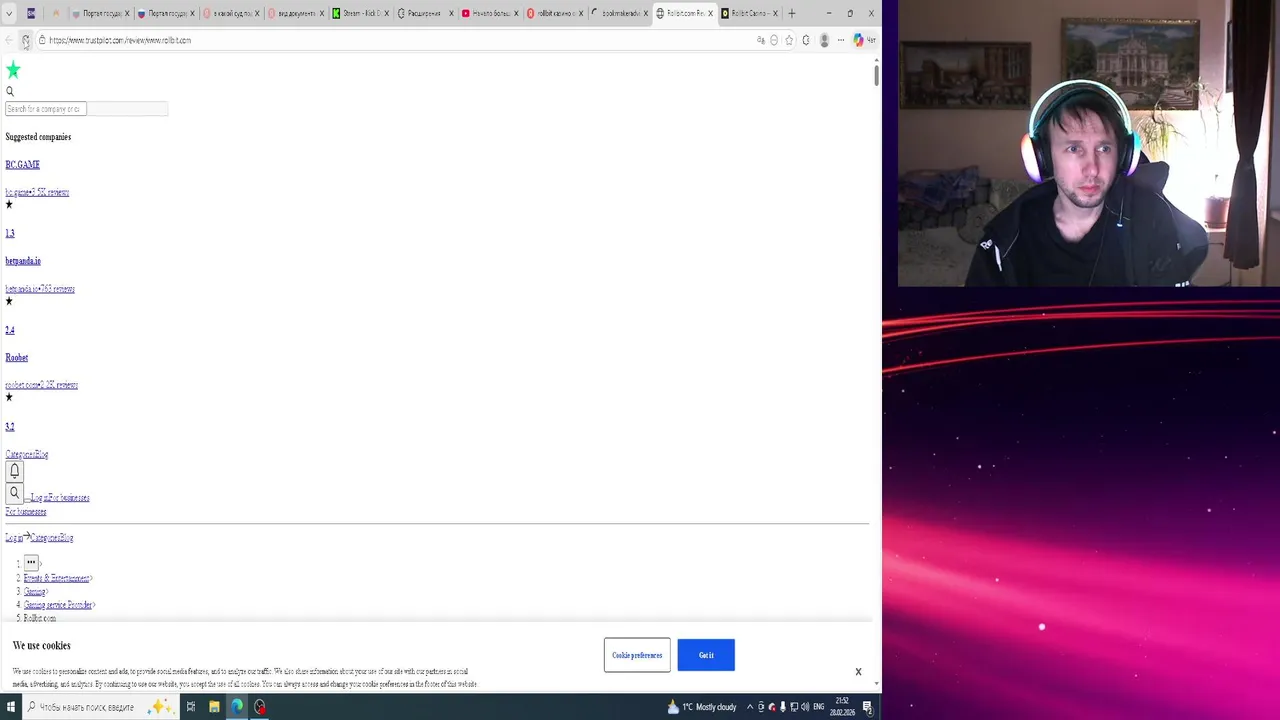Click the green Trustpilot star logo
The height and width of the screenshot is (720, 1280).
coord(13,70)
